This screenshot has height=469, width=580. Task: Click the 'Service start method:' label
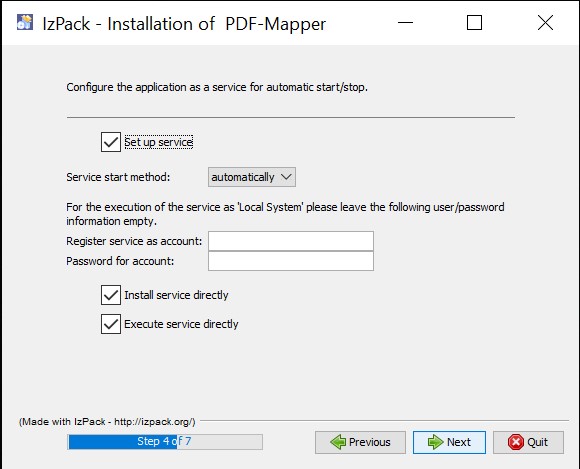pyautogui.click(x=118, y=177)
